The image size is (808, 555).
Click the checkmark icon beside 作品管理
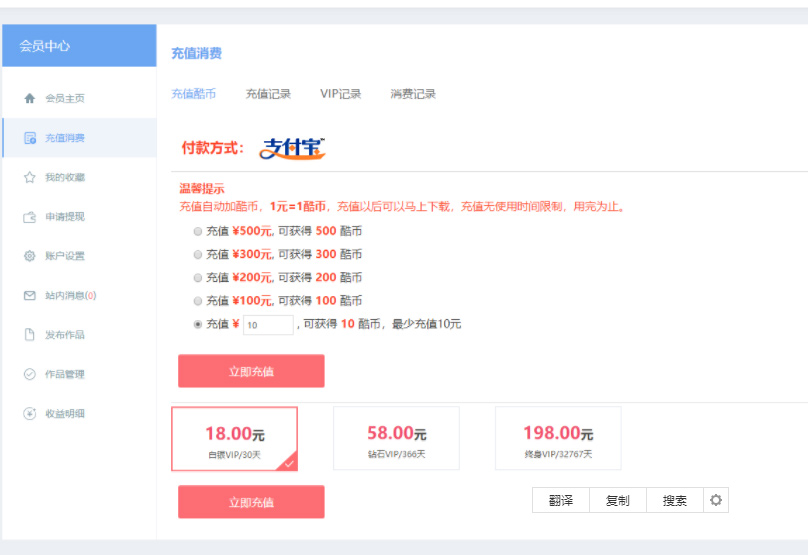[30, 374]
